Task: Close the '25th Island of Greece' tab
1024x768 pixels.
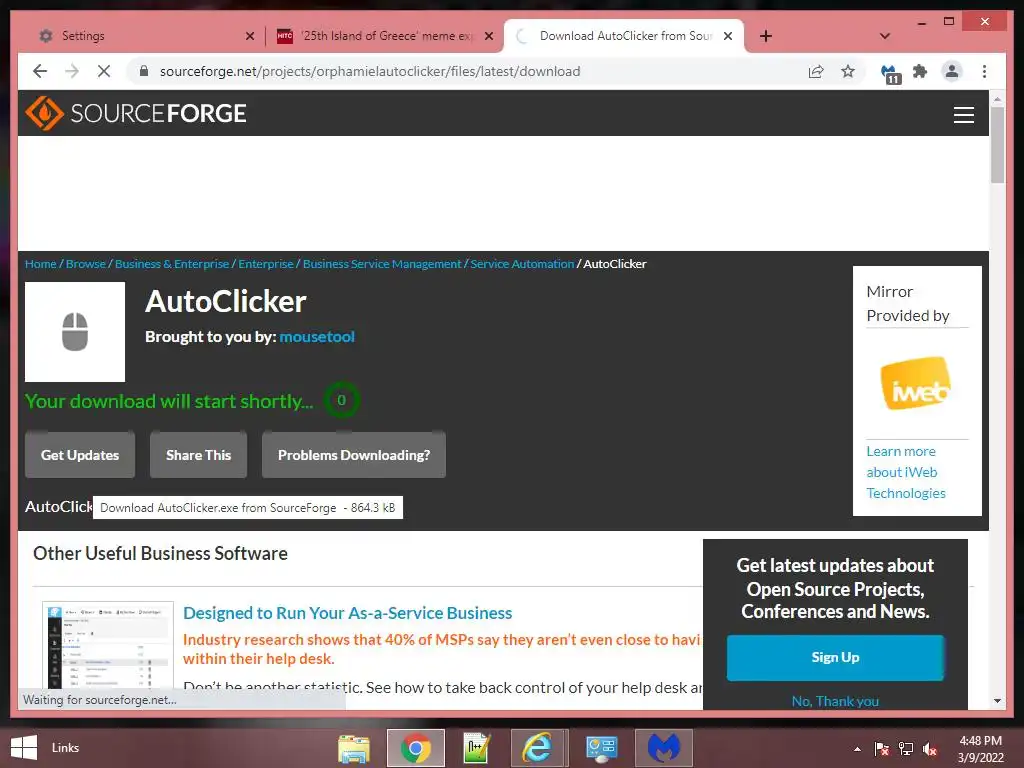Action: point(488,36)
